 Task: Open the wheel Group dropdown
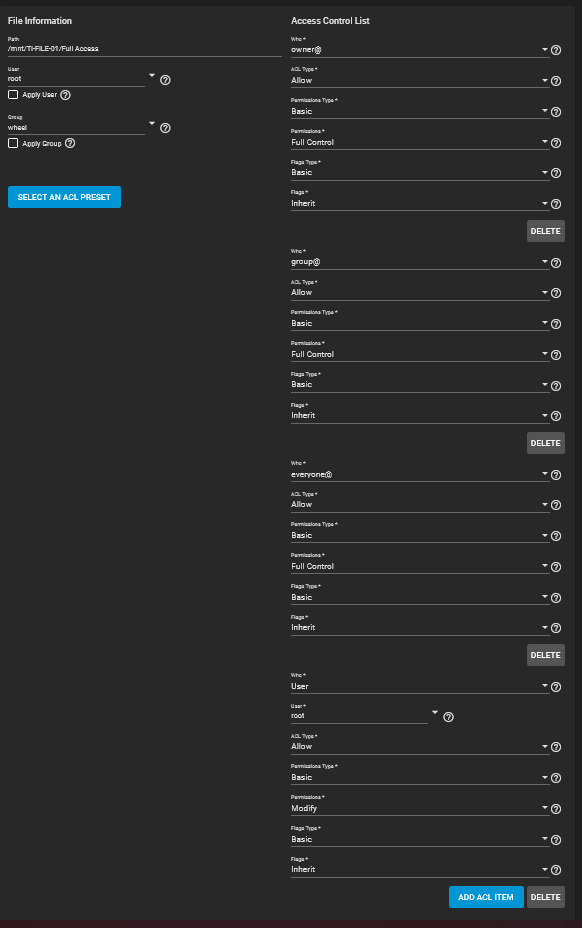pos(81,127)
